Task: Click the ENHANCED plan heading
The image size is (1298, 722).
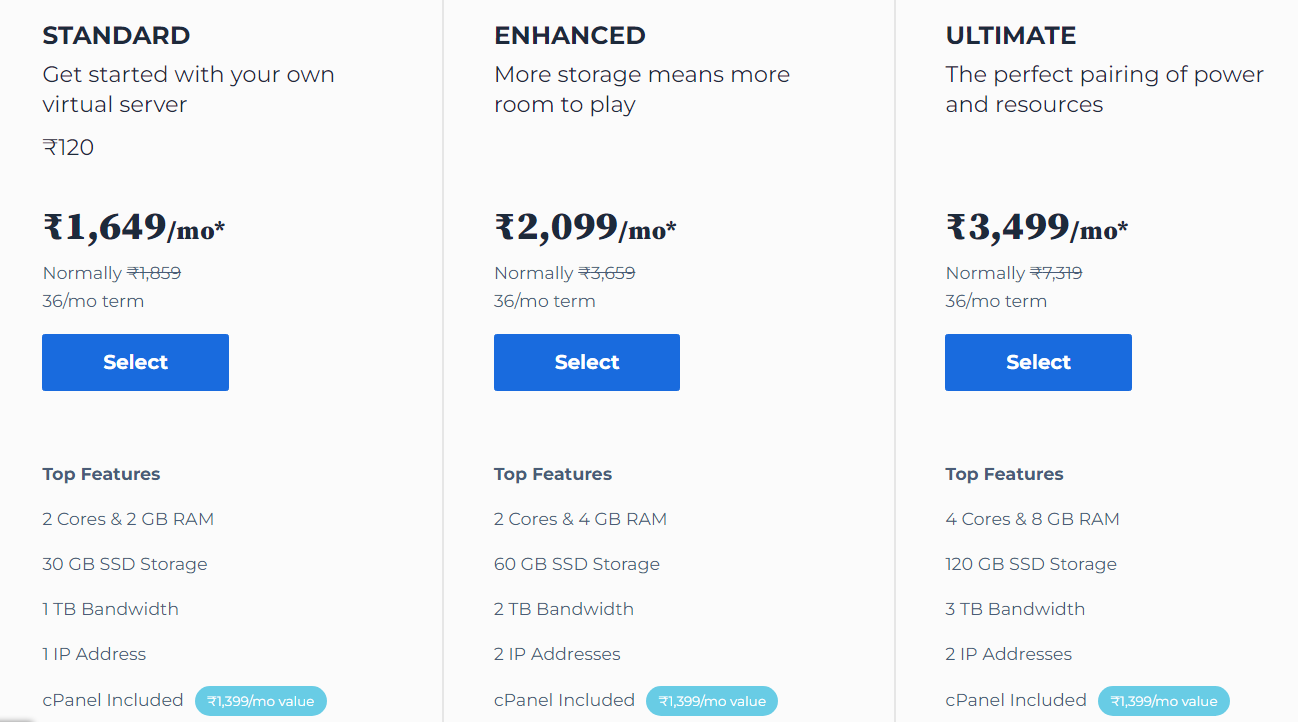Action: 570,36
